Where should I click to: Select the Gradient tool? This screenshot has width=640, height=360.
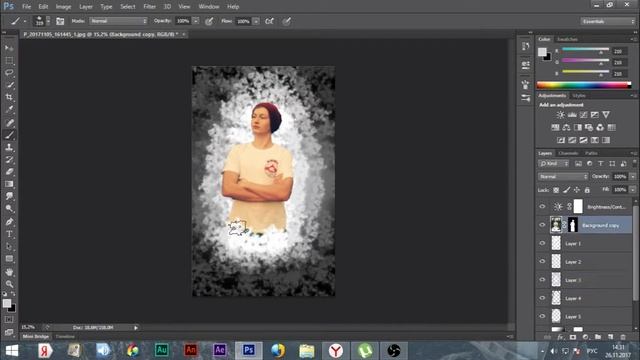9,184
